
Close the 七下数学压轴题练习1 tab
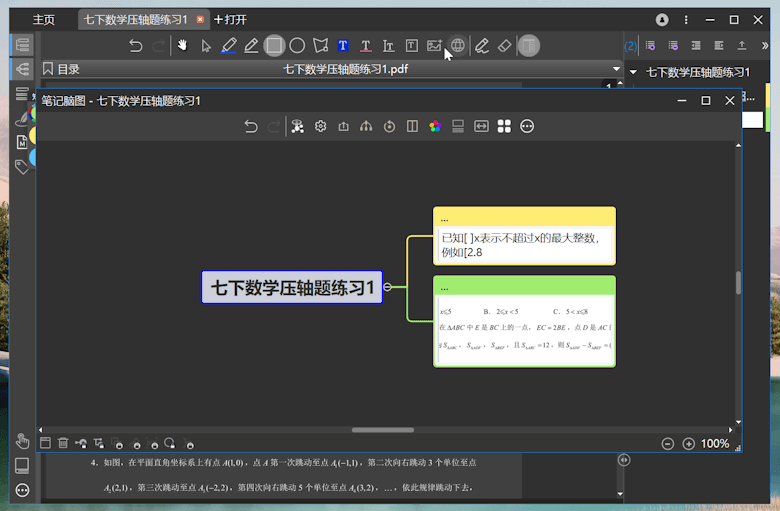[200, 19]
